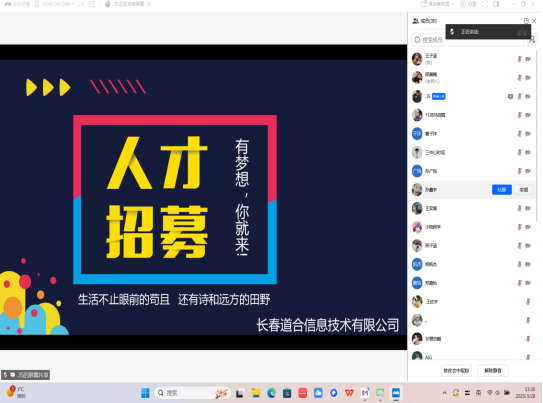543x403 pixels.
Task: Click the grey button beside 私聊
Action: [x=524, y=190]
